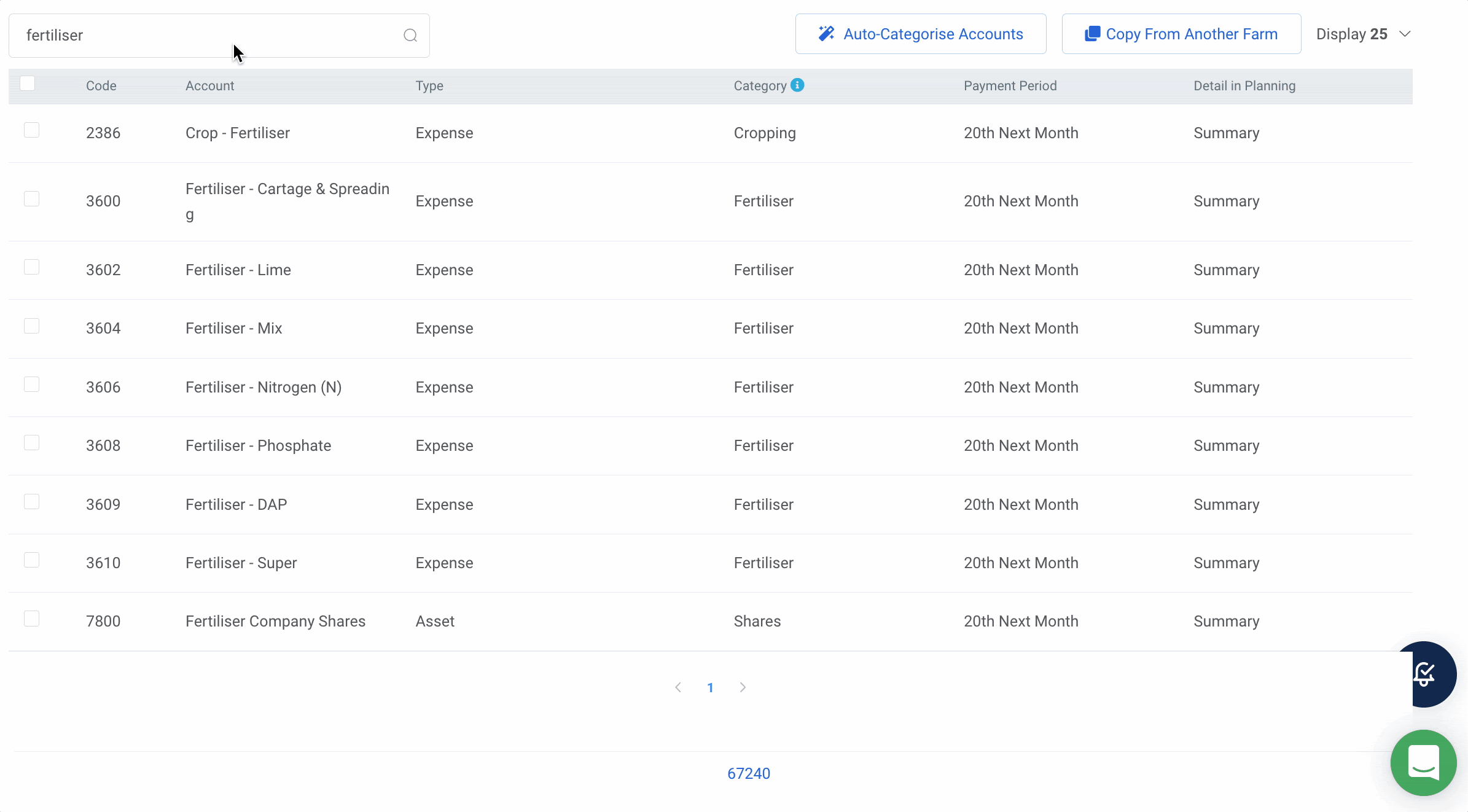Open the Display 25 dropdown

click(x=1363, y=34)
